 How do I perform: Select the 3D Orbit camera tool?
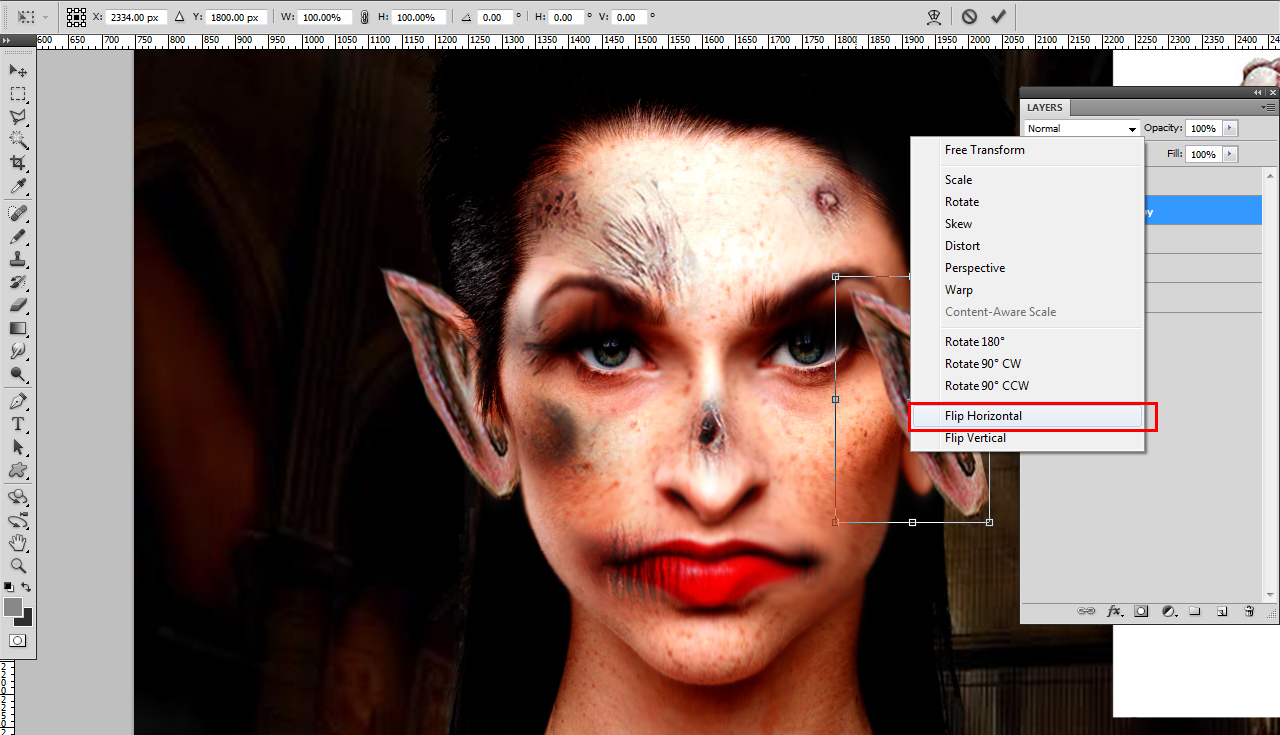click(x=18, y=520)
